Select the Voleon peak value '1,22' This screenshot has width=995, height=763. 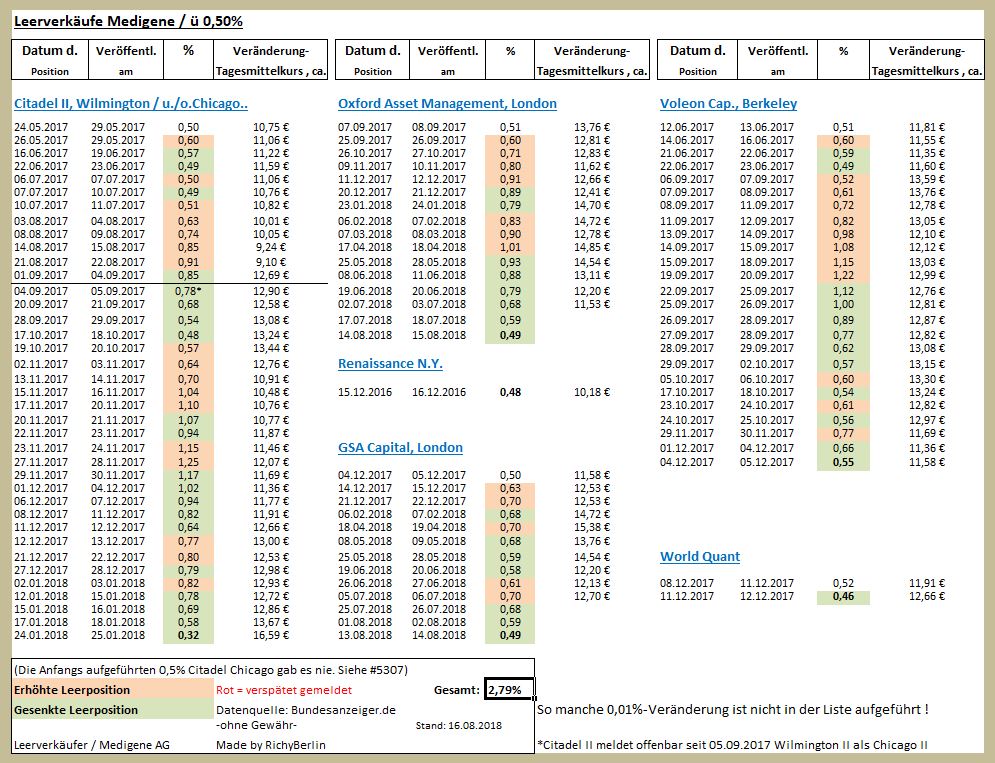(x=843, y=275)
